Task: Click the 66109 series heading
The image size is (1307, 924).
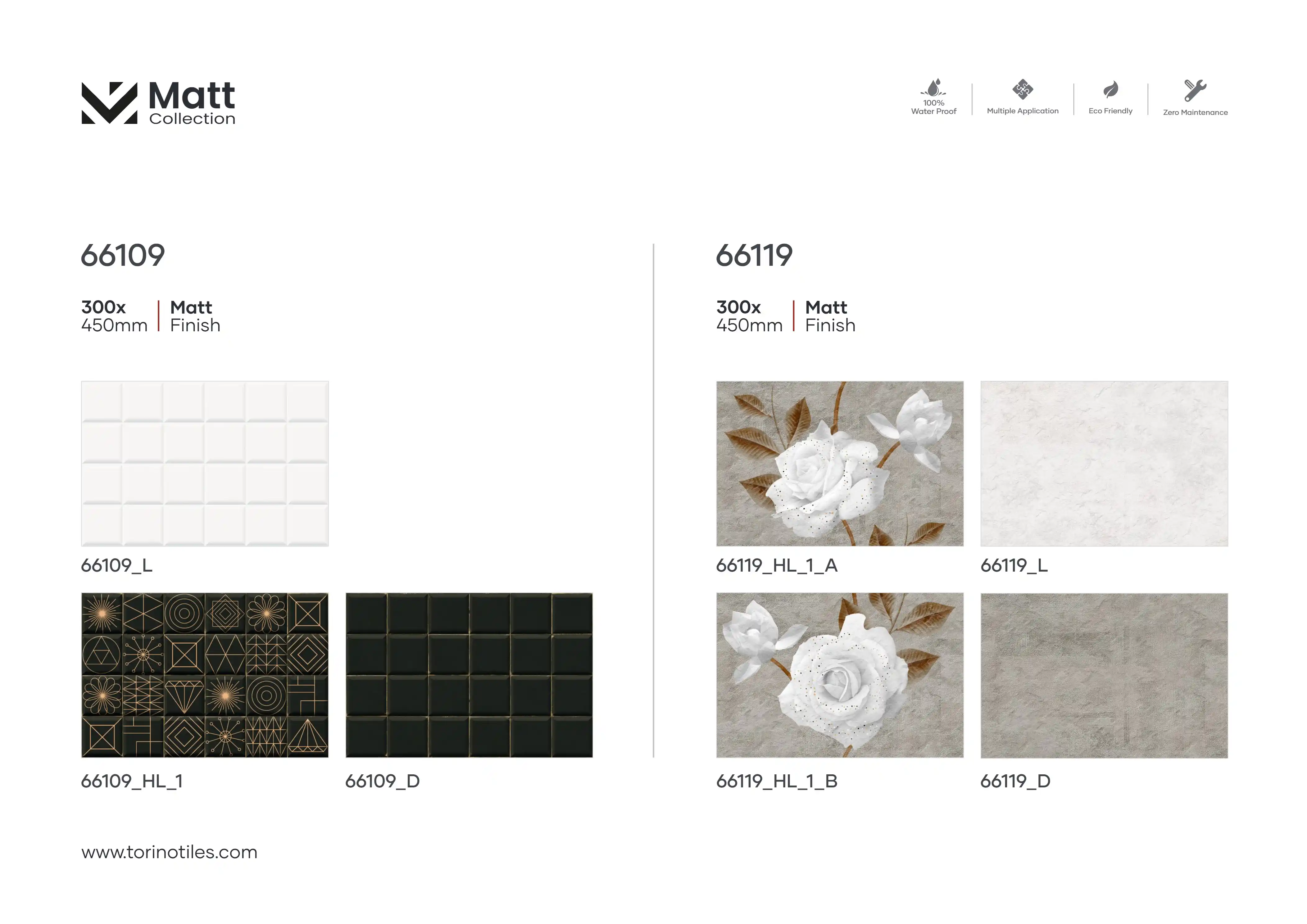Action: [x=122, y=255]
